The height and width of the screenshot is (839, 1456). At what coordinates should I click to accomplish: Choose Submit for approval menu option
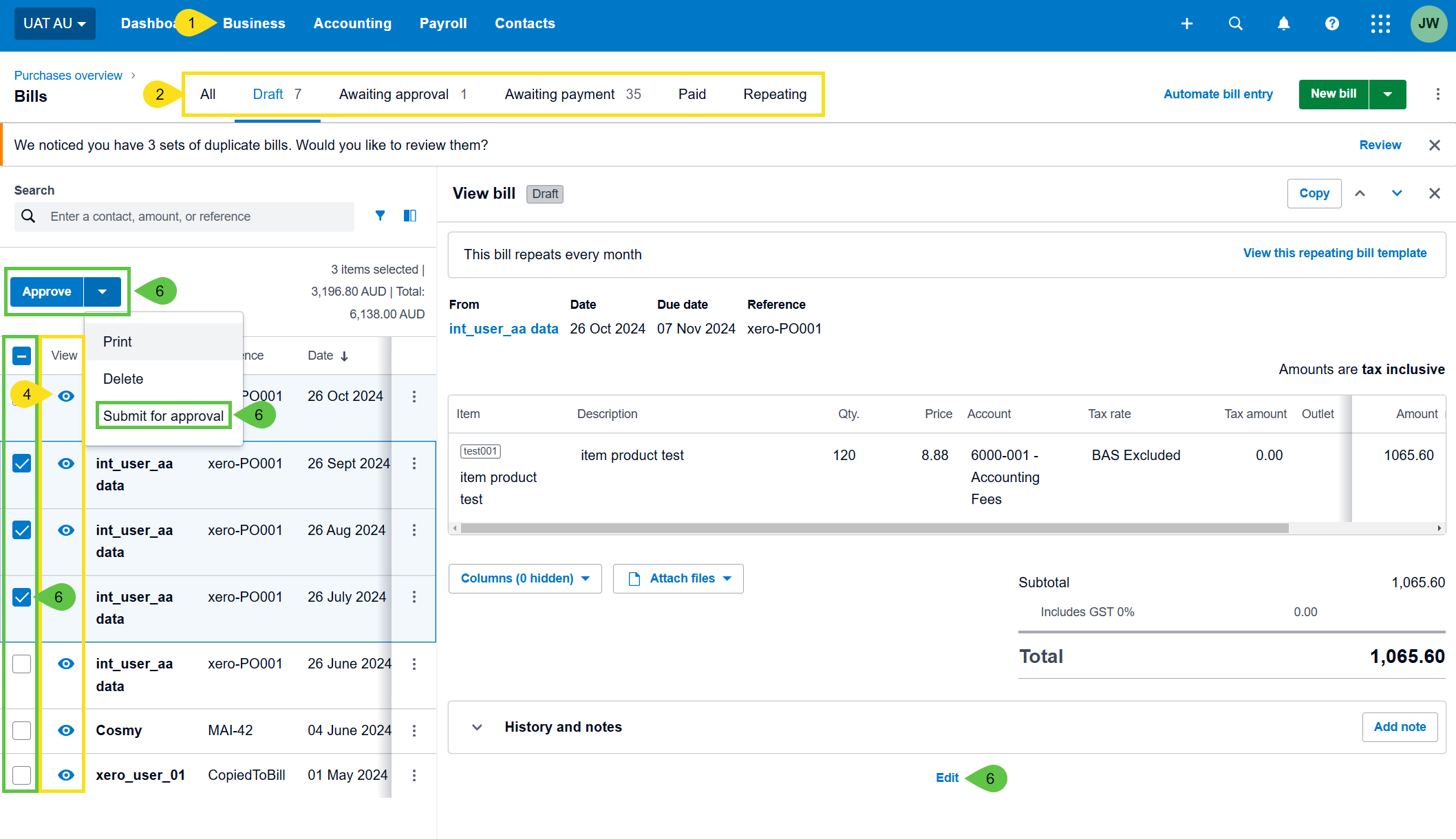163,416
